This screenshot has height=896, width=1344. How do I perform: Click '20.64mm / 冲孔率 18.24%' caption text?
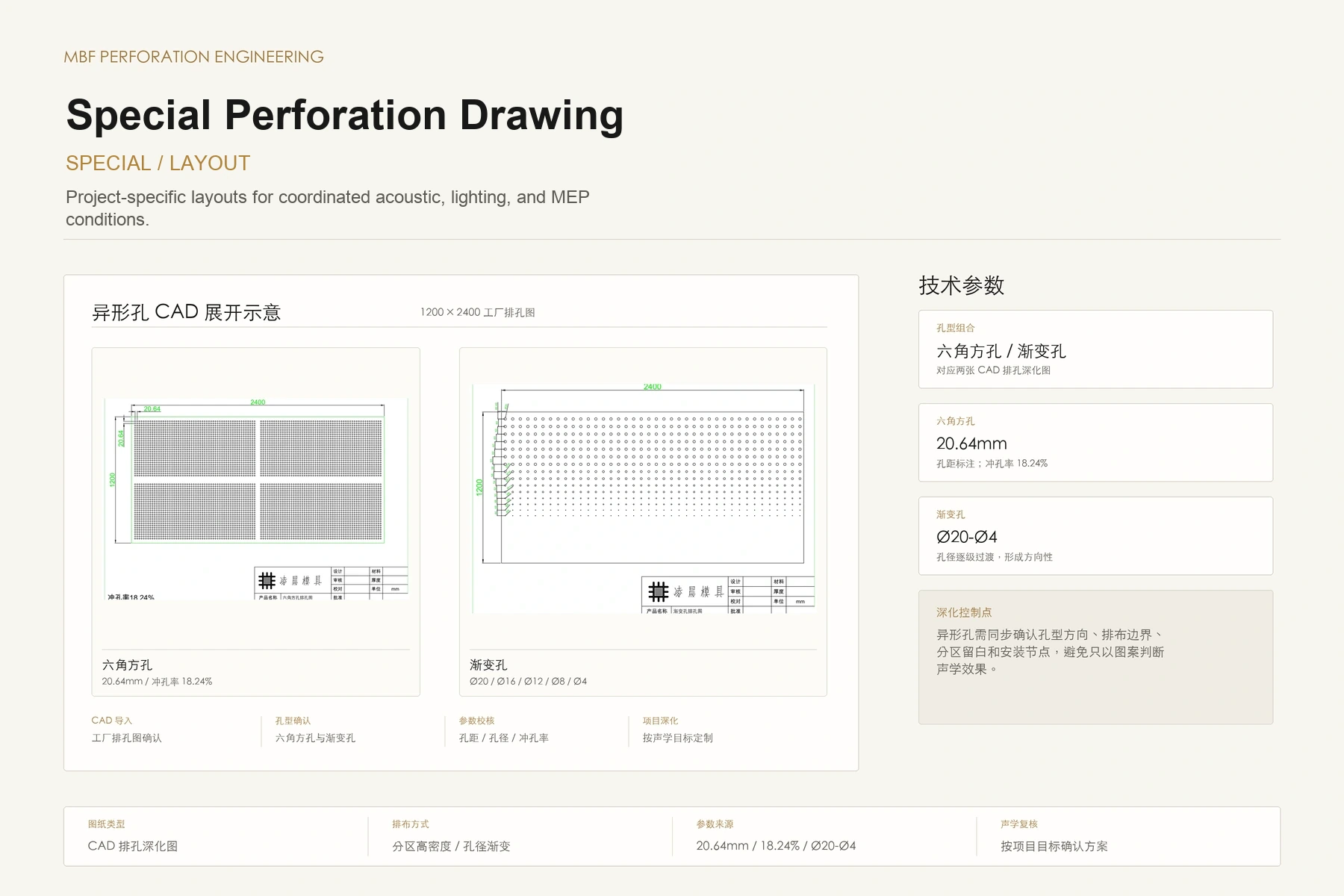157,682
